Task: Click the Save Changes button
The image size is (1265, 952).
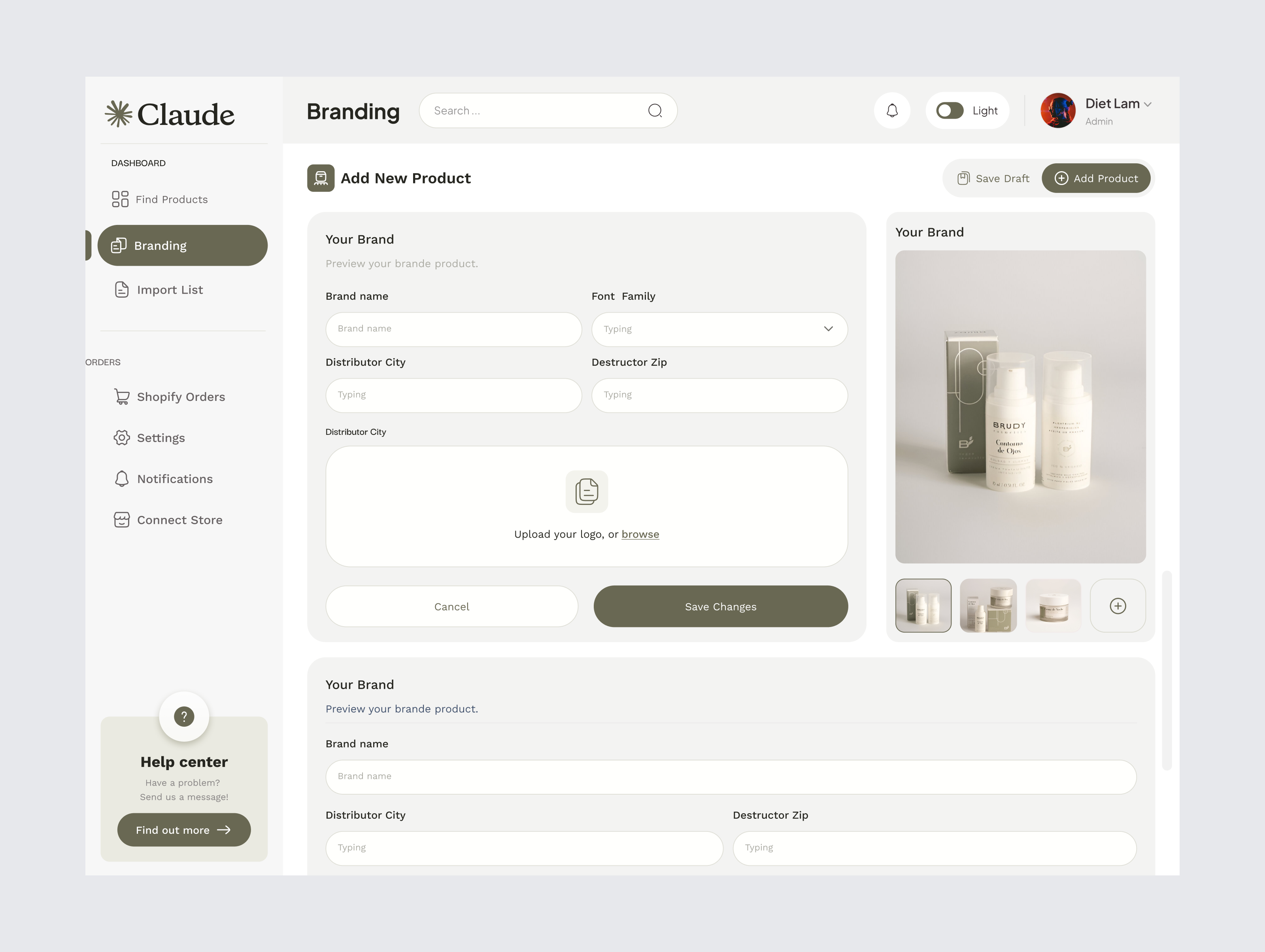Action: tap(720, 606)
